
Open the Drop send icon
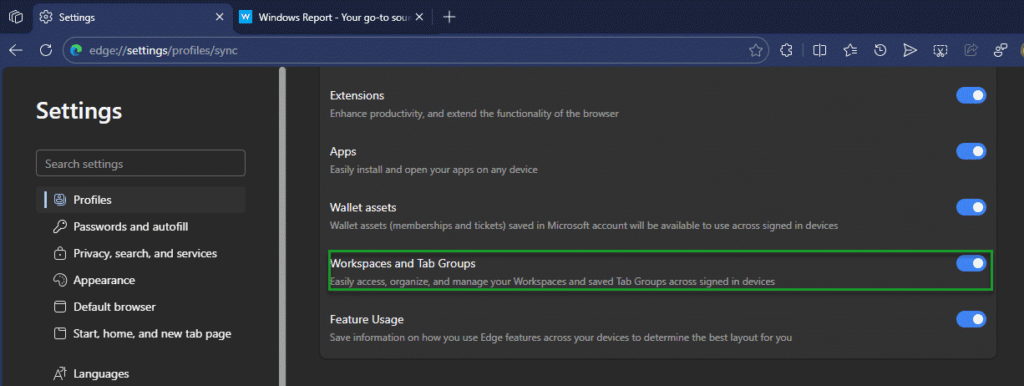click(910, 50)
